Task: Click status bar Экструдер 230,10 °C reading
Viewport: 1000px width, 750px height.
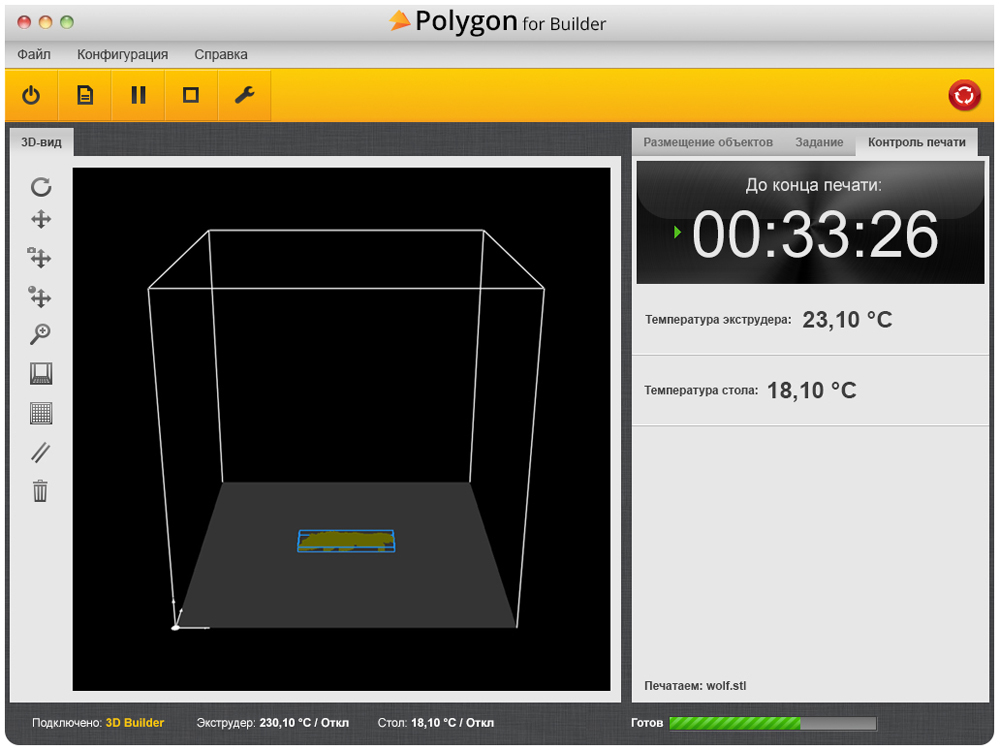Action: point(272,723)
